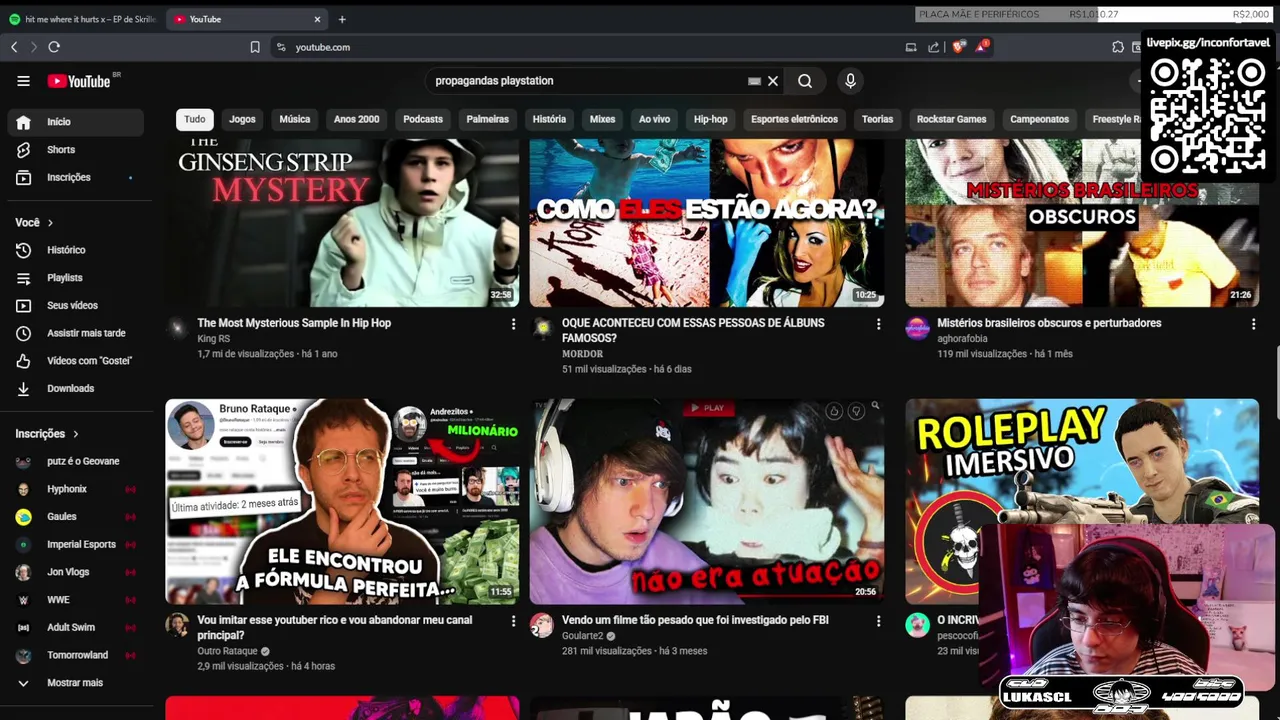Select the Jogos filter chip
Viewport: 1280px width, 720px height.
click(x=242, y=119)
